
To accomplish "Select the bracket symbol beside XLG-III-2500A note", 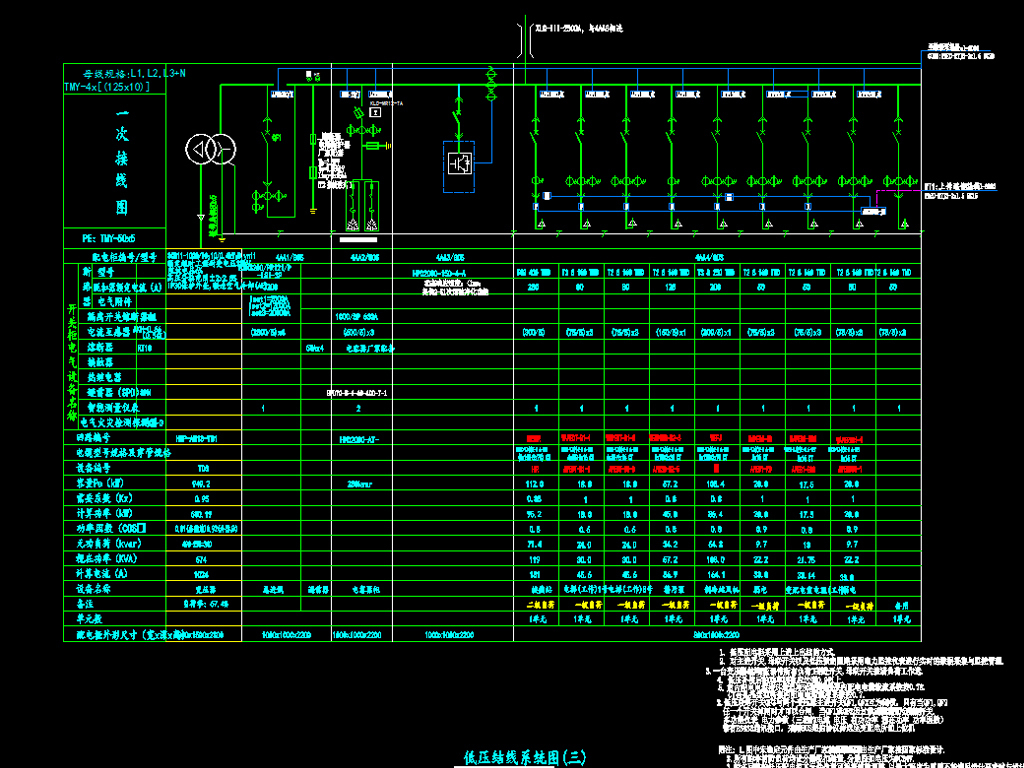I will click(522, 37).
